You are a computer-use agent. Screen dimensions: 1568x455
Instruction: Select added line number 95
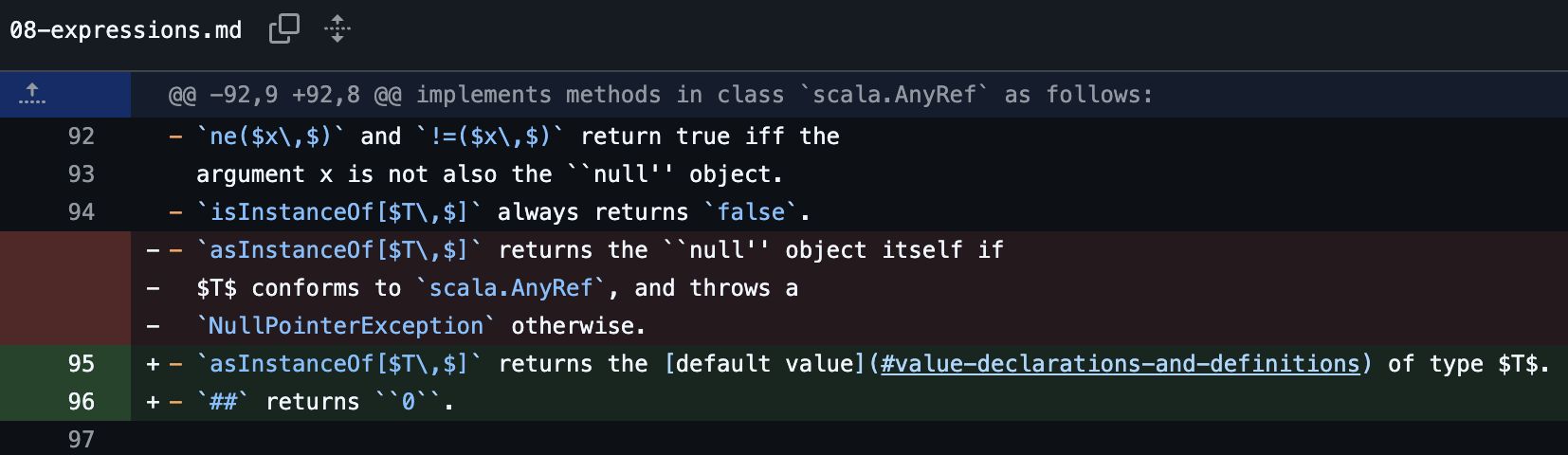tap(82, 364)
